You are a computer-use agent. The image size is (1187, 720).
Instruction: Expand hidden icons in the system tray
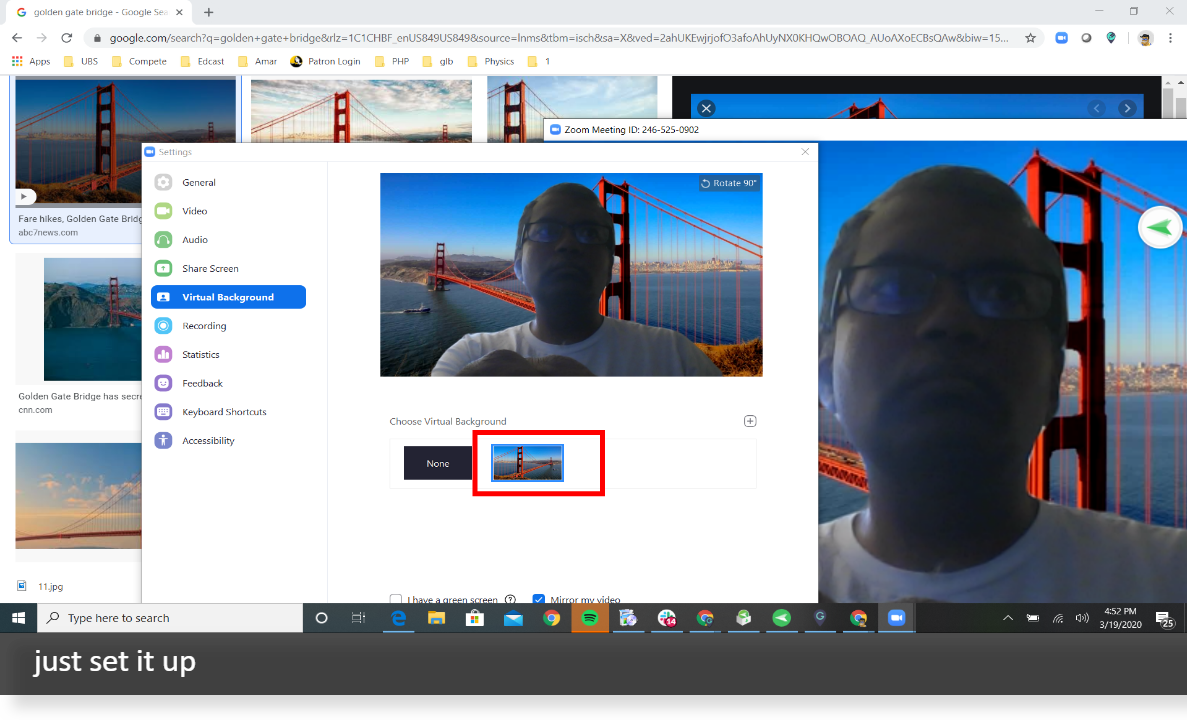[1008, 617]
